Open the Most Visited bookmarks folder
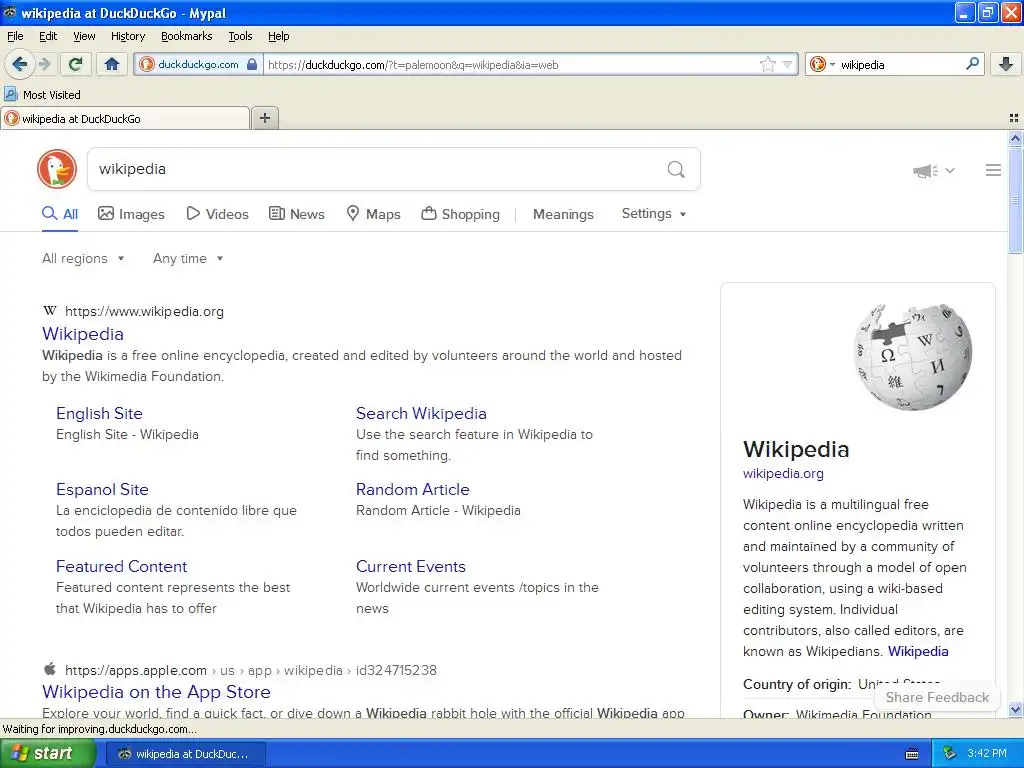Viewport: 1024px width, 768px height. (x=43, y=94)
